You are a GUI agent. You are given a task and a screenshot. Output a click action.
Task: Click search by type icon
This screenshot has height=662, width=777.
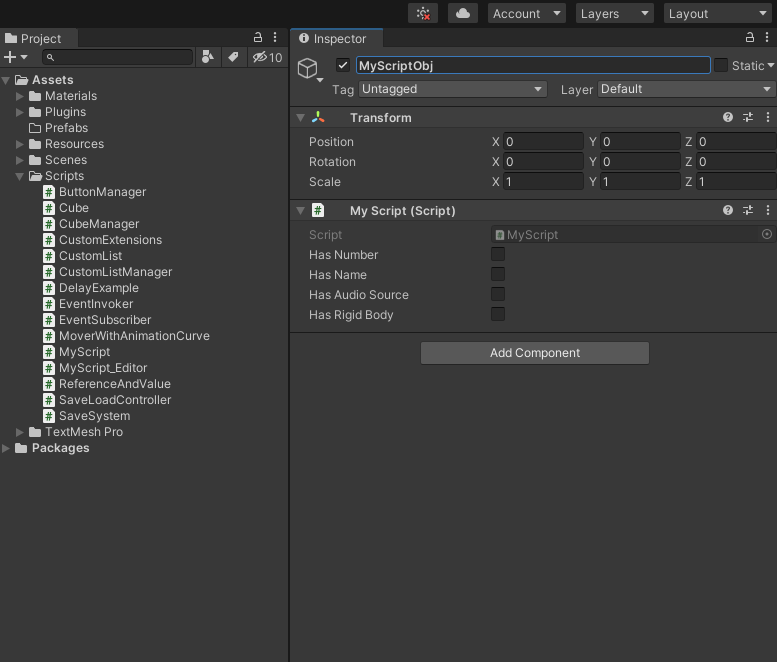tap(208, 57)
